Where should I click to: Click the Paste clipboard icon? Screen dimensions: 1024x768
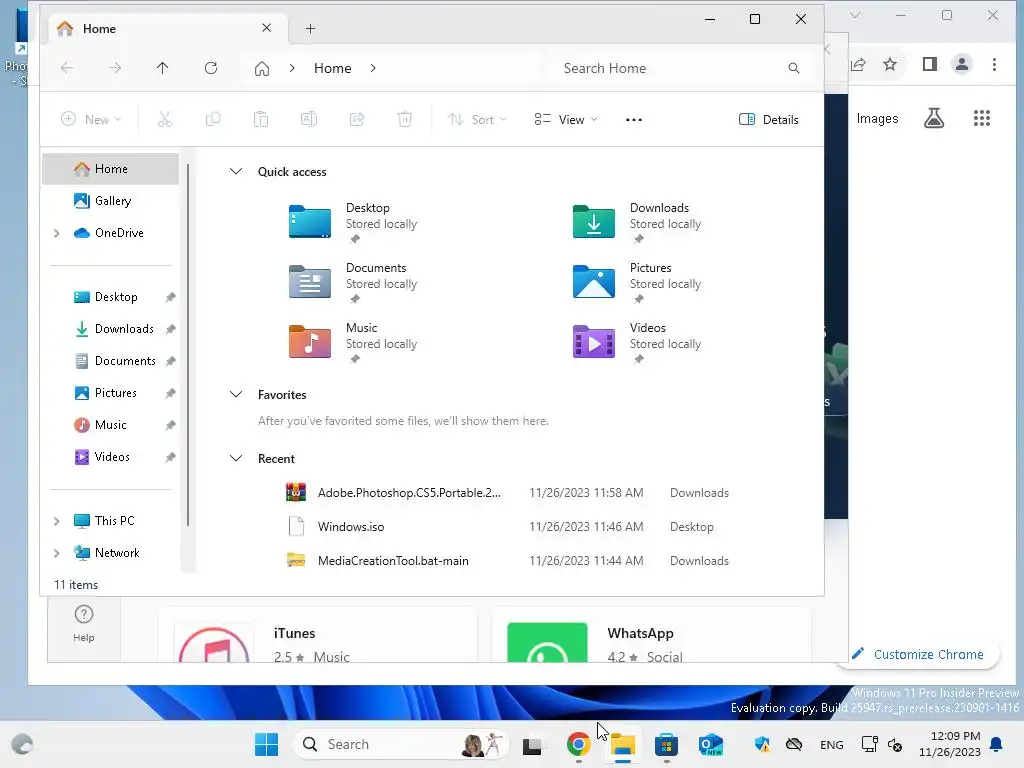261,120
